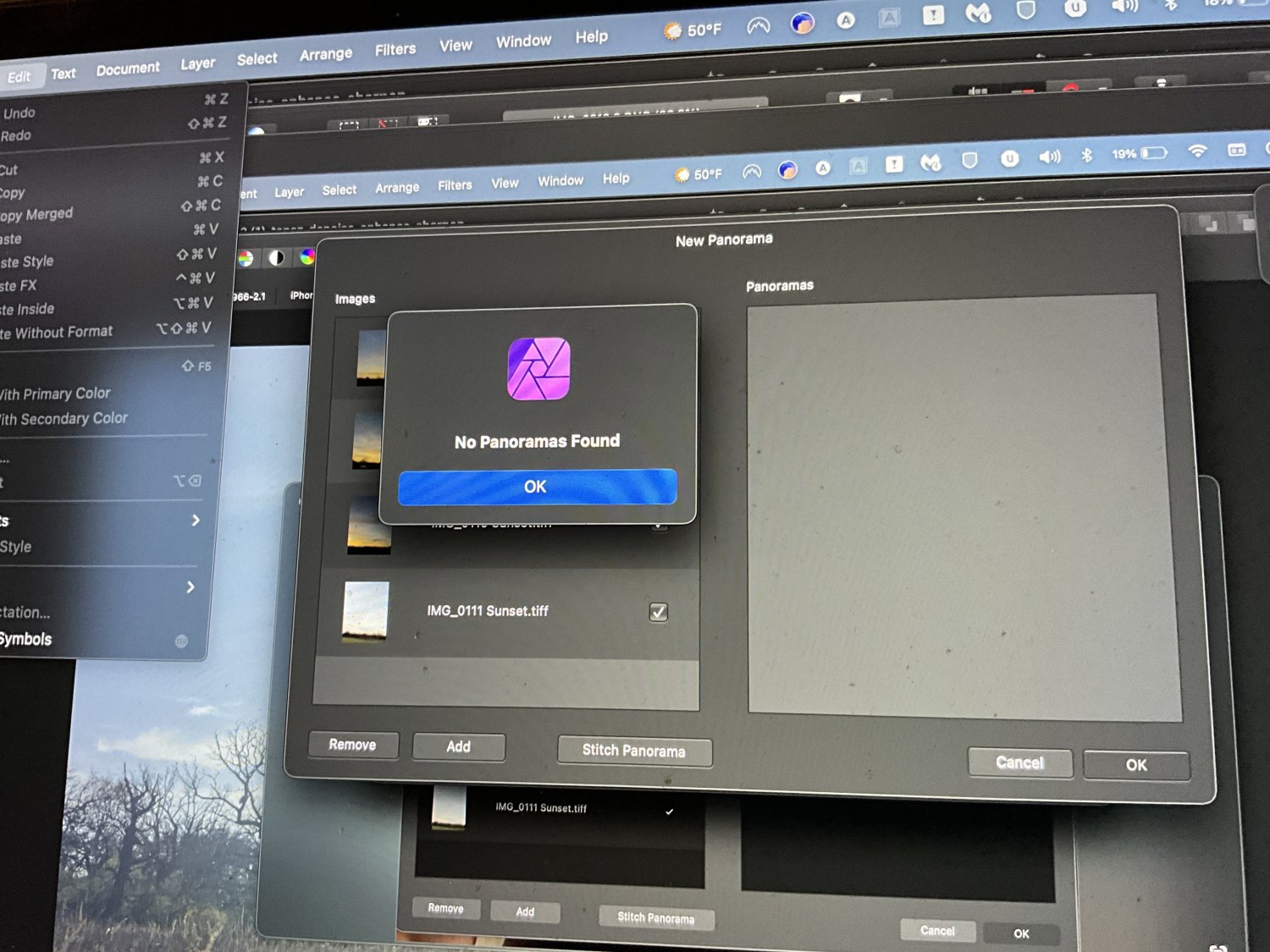Click the volume icon in the menu bar
Image resolution: width=1270 pixels, height=952 pixels.
click(1049, 157)
